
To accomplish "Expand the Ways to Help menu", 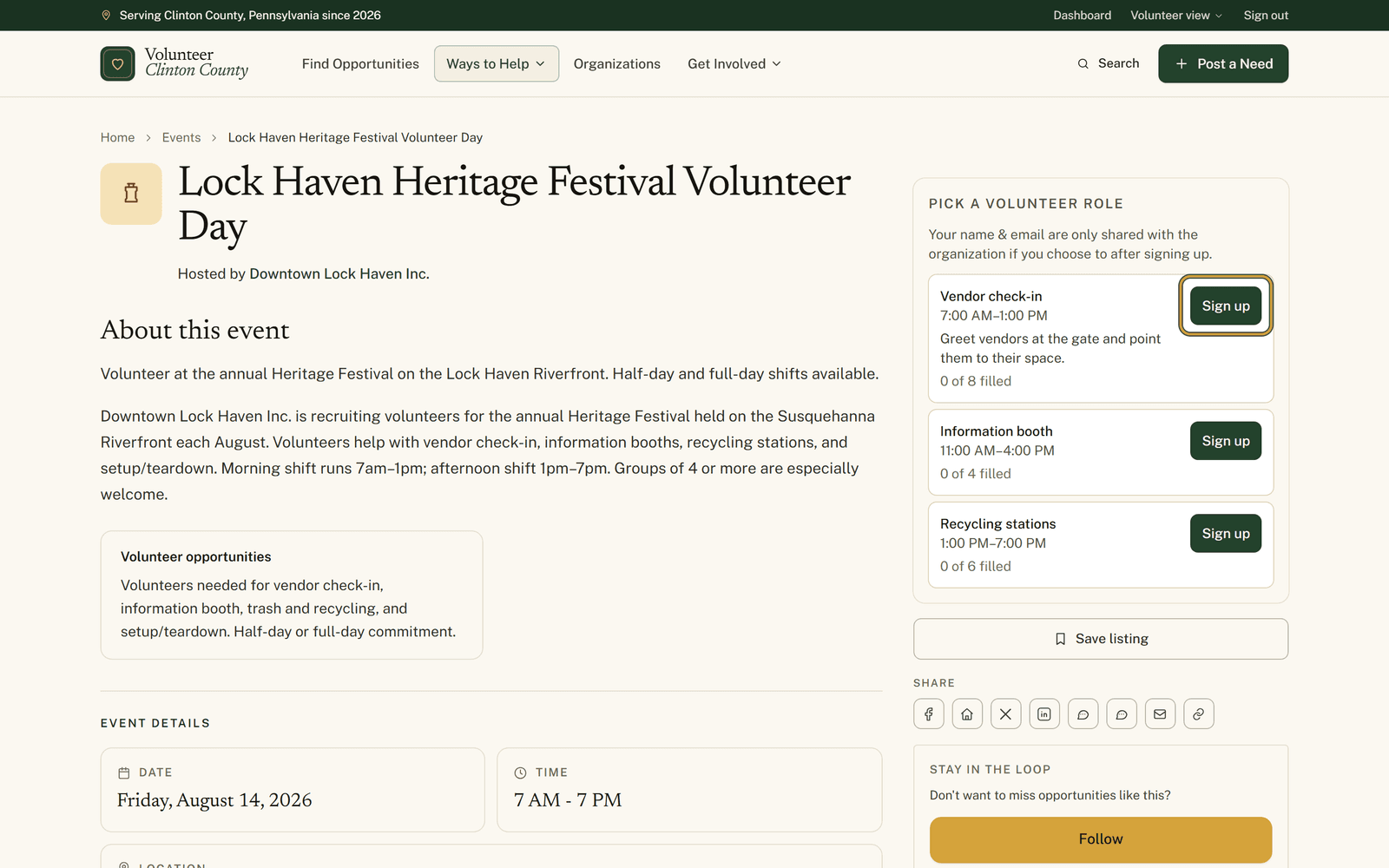I will [x=497, y=63].
